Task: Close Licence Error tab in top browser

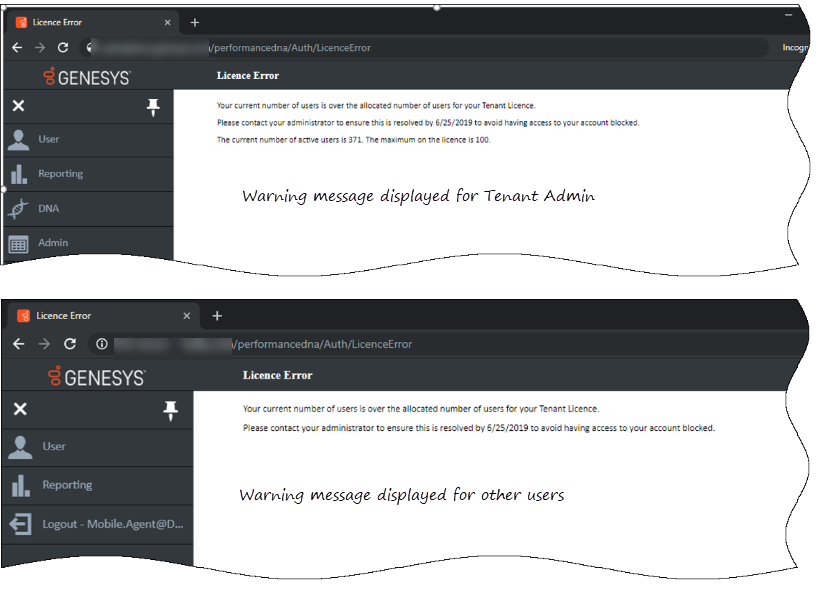Action: 167,22
